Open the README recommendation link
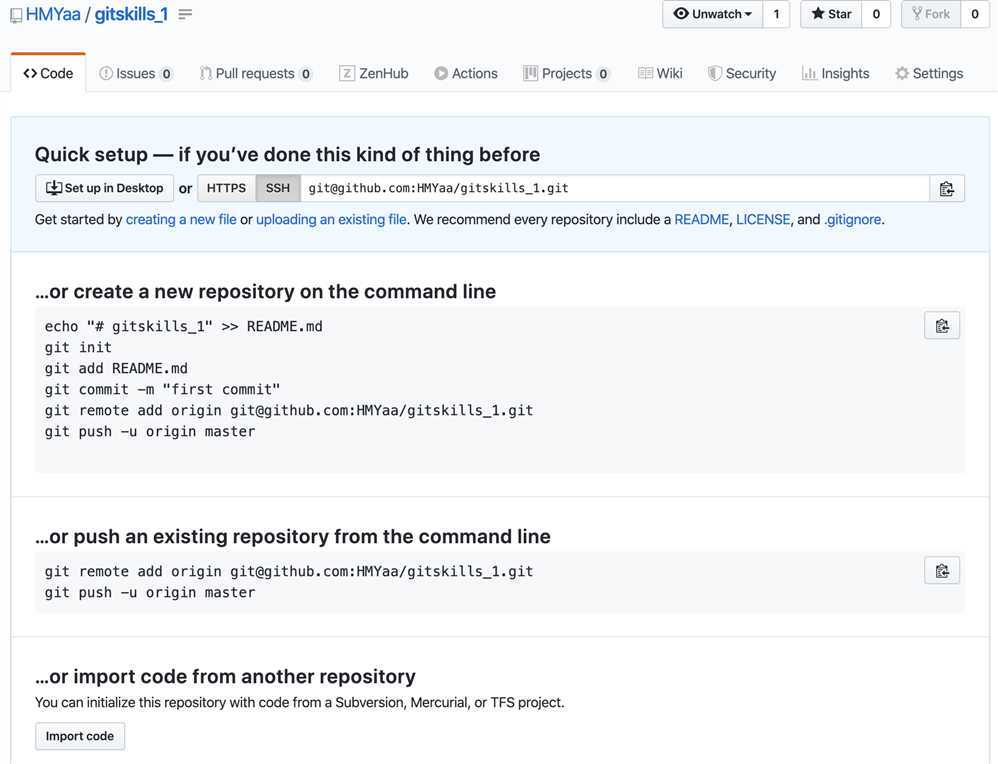998x764 pixels. pyautogui.click(x=701, y=220)
